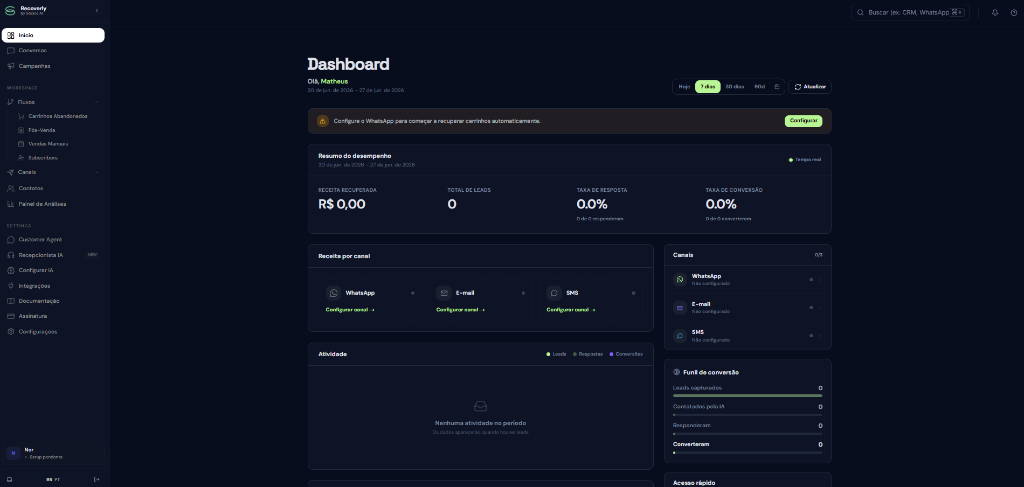Toggle Respostas series in Atividade legend

point(588,354)
